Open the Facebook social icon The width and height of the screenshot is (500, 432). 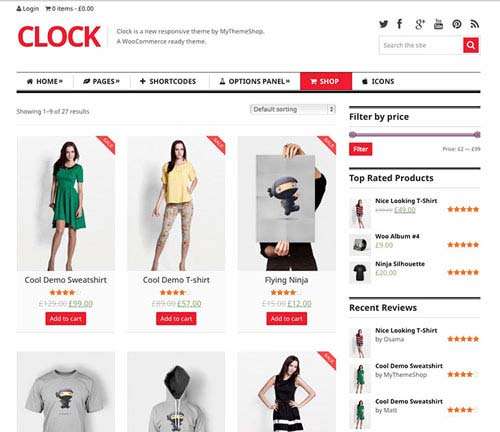[x=399, y=24]
